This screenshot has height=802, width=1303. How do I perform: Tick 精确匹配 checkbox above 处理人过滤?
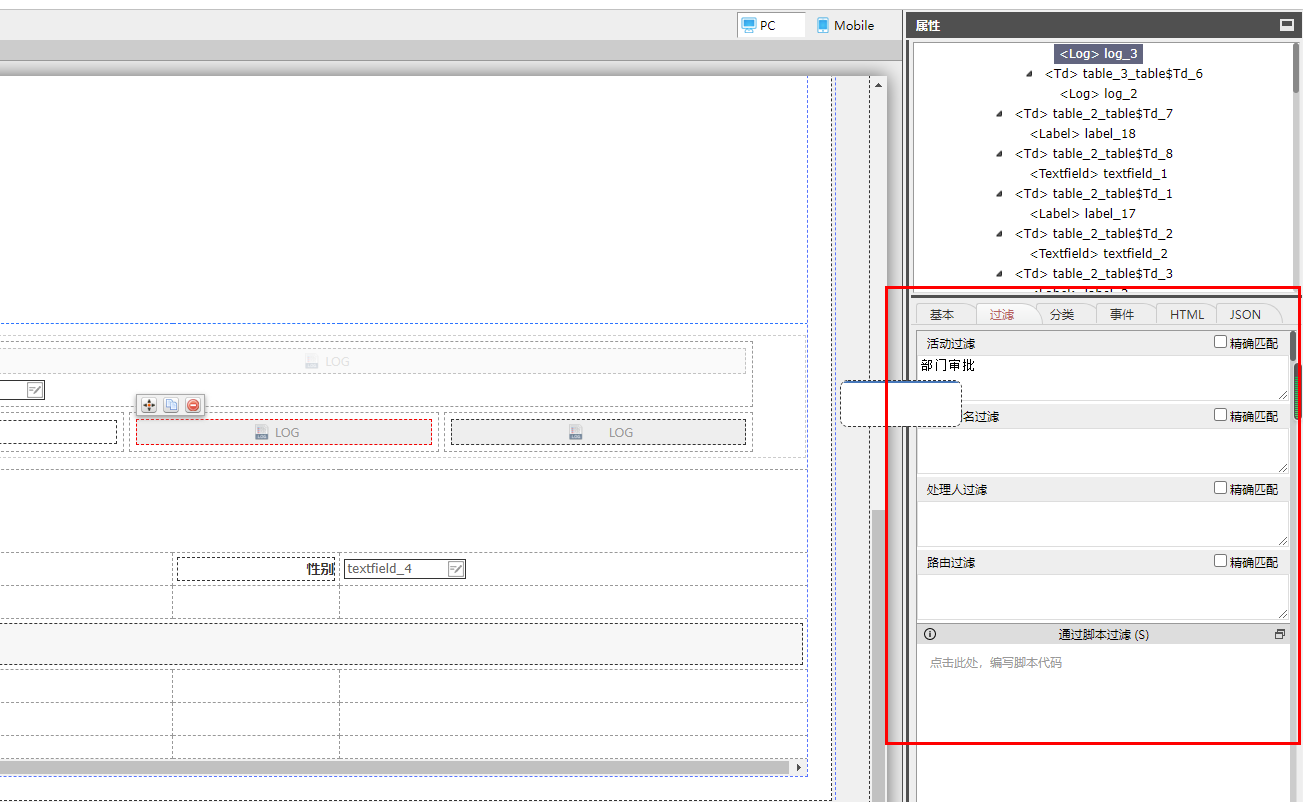(1220, 415)
